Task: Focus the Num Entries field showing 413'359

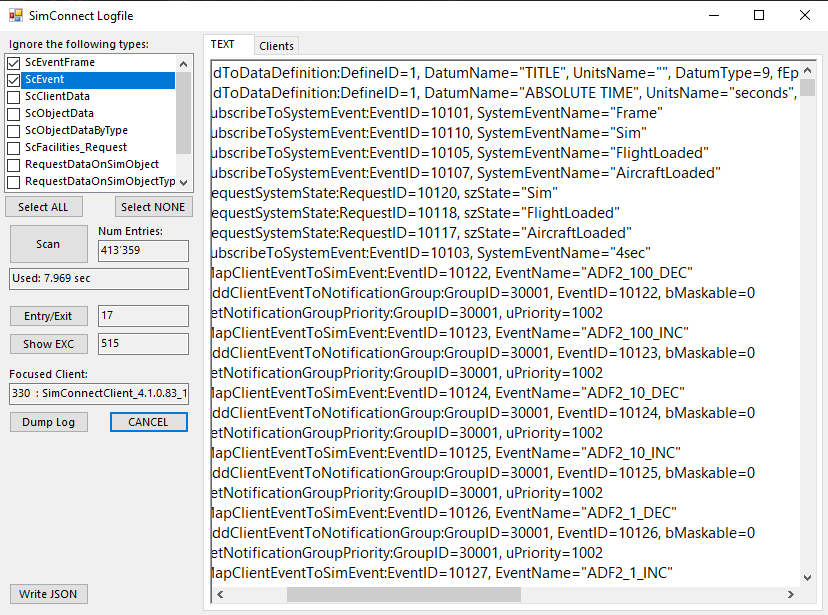Action: 143,251
